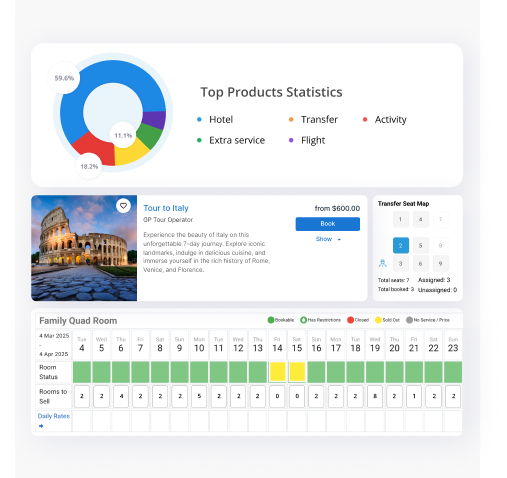Click the sold-out status cell for Fri 14
Image resolution: width=507 pixels, height=478 pixels.
click(277, 372)
